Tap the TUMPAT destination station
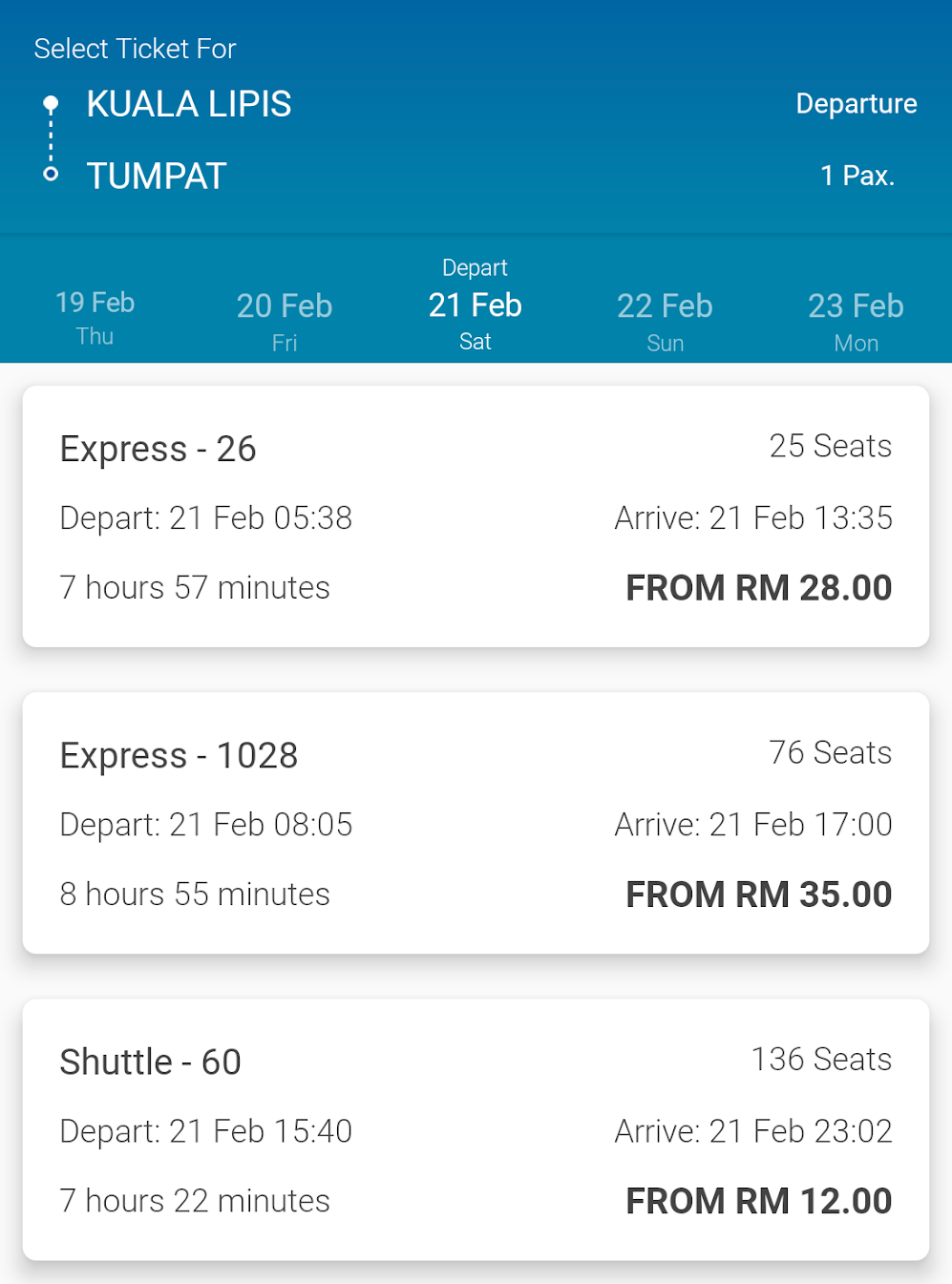952x1284 pixels. point(157,176)
